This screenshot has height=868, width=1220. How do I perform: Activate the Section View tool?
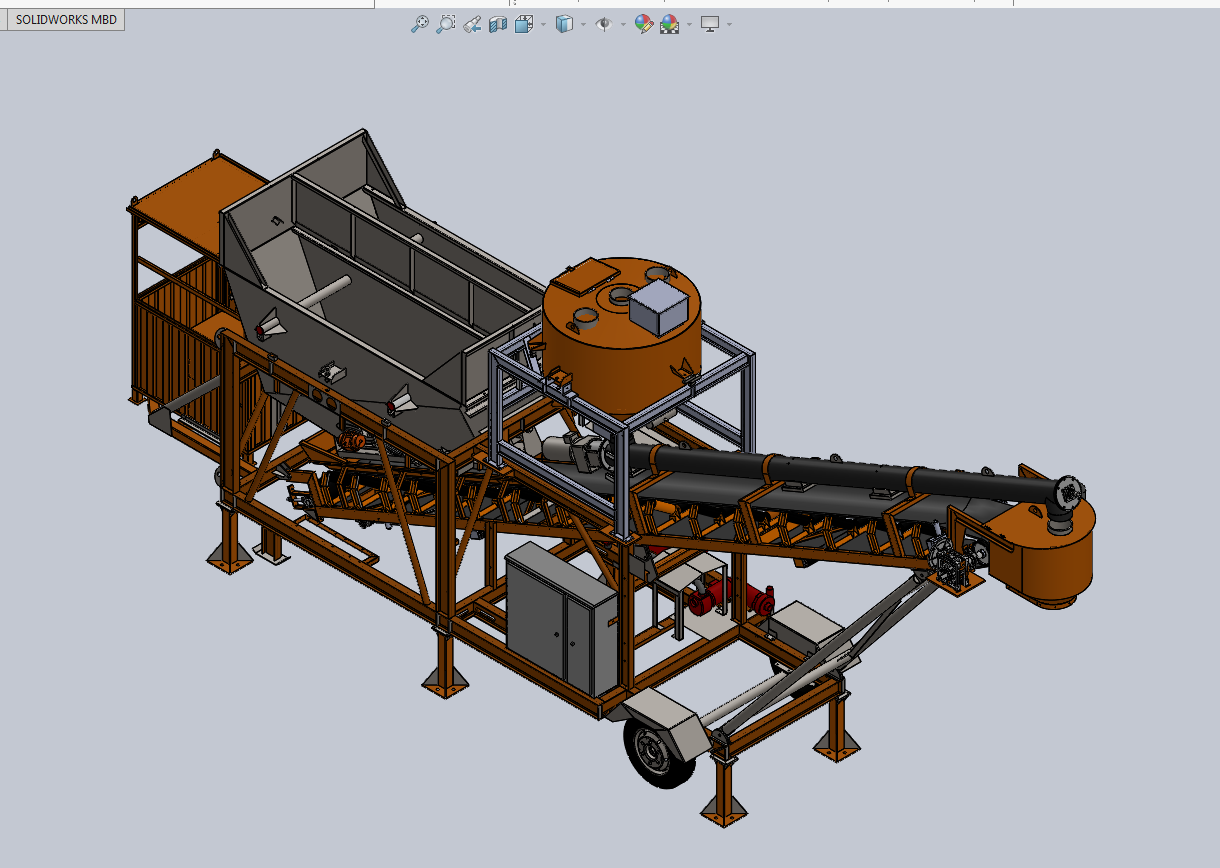coord(498,24)
